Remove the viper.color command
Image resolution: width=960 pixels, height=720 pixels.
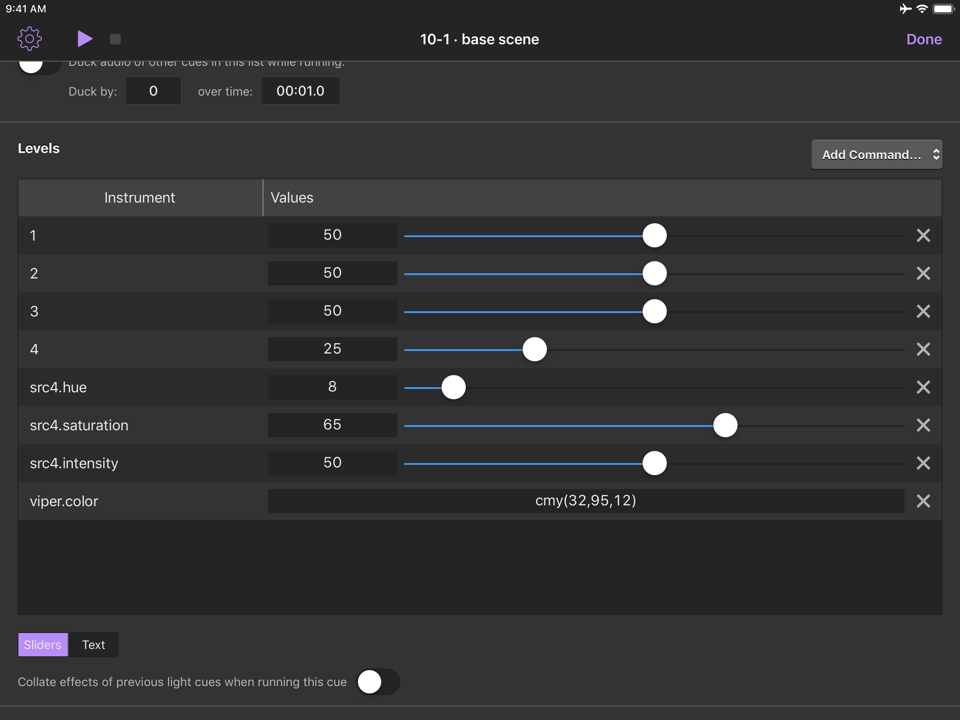coord(923,501)
